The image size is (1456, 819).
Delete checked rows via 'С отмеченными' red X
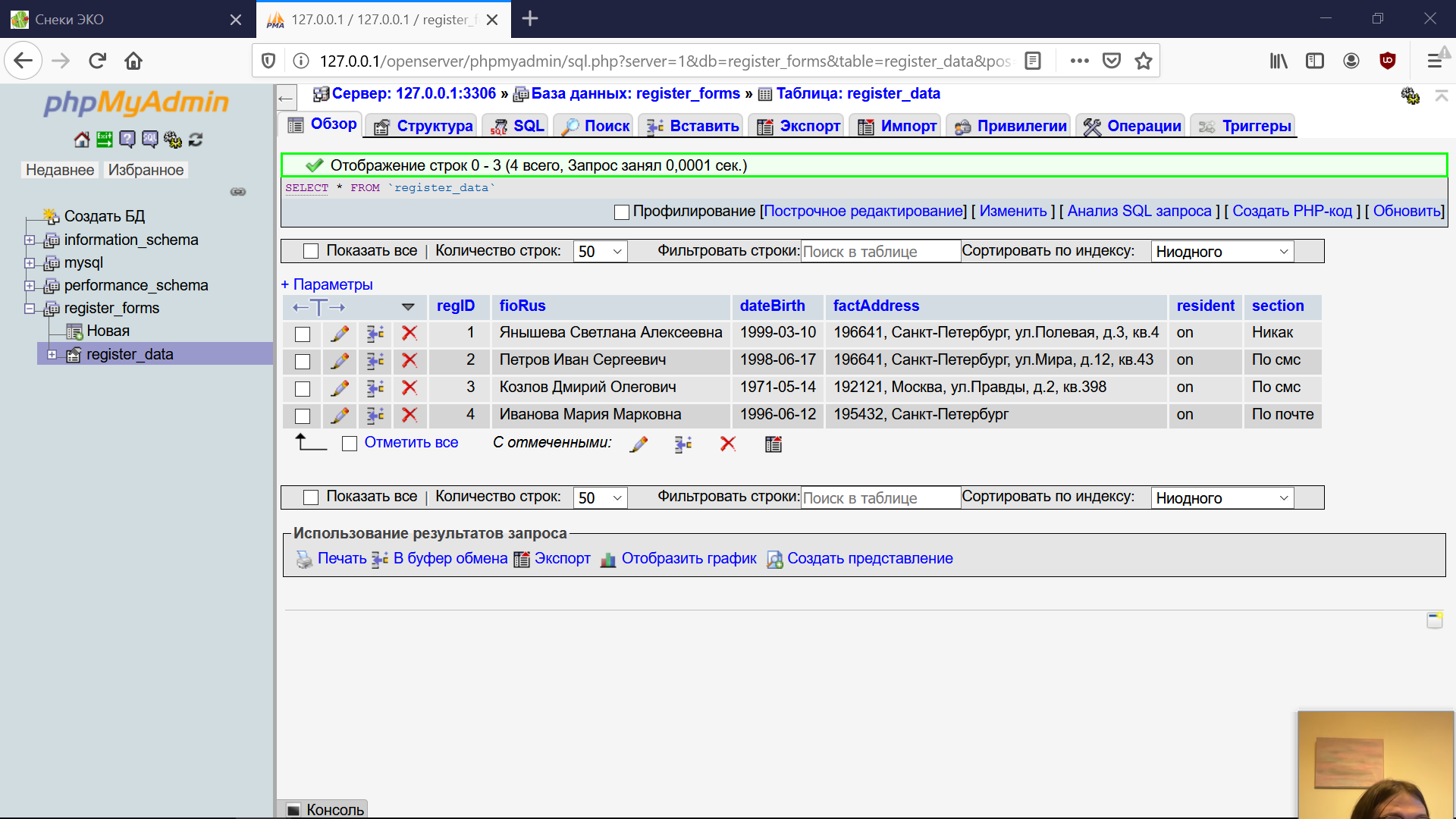[x=728, y=444]
